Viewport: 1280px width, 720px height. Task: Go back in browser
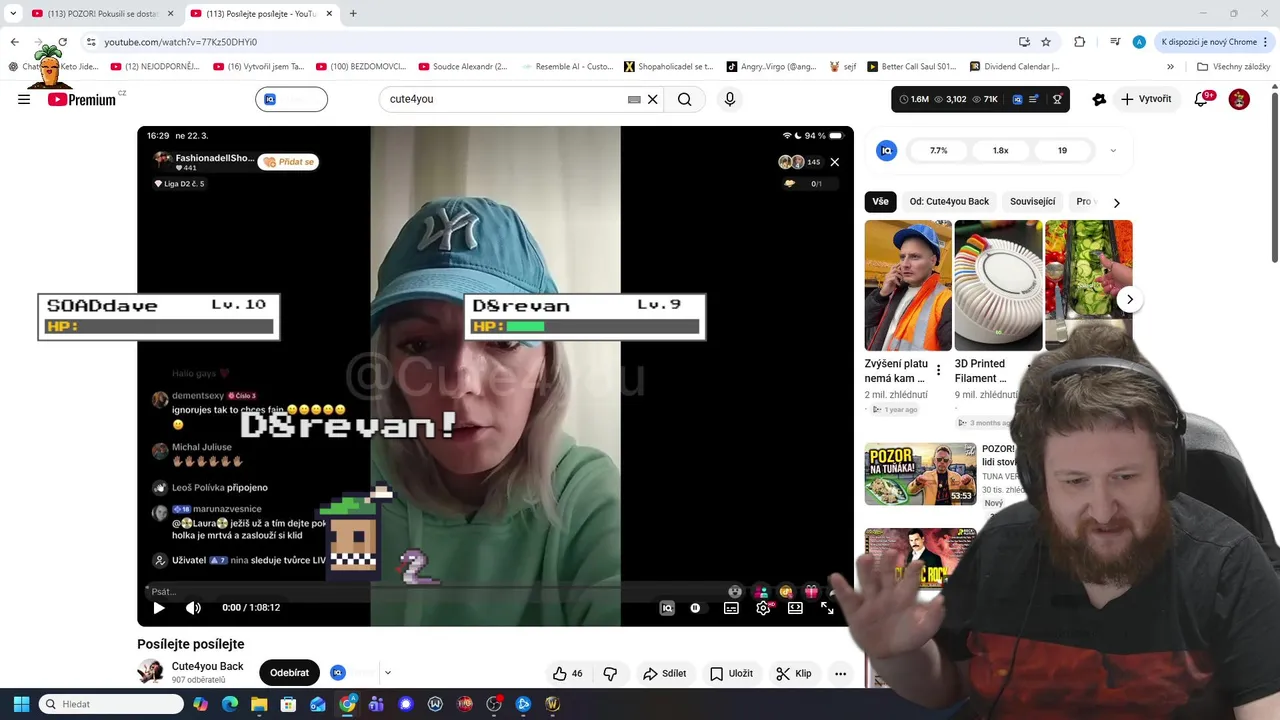(x=14, y=42)
